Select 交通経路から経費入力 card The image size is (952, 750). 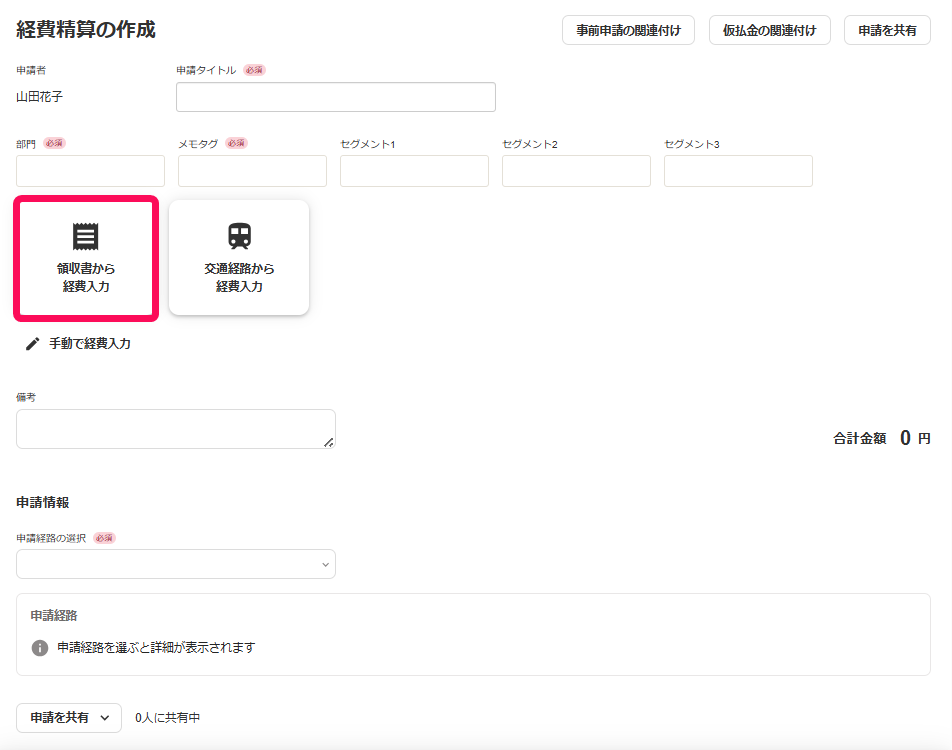[x=239, y=257]
